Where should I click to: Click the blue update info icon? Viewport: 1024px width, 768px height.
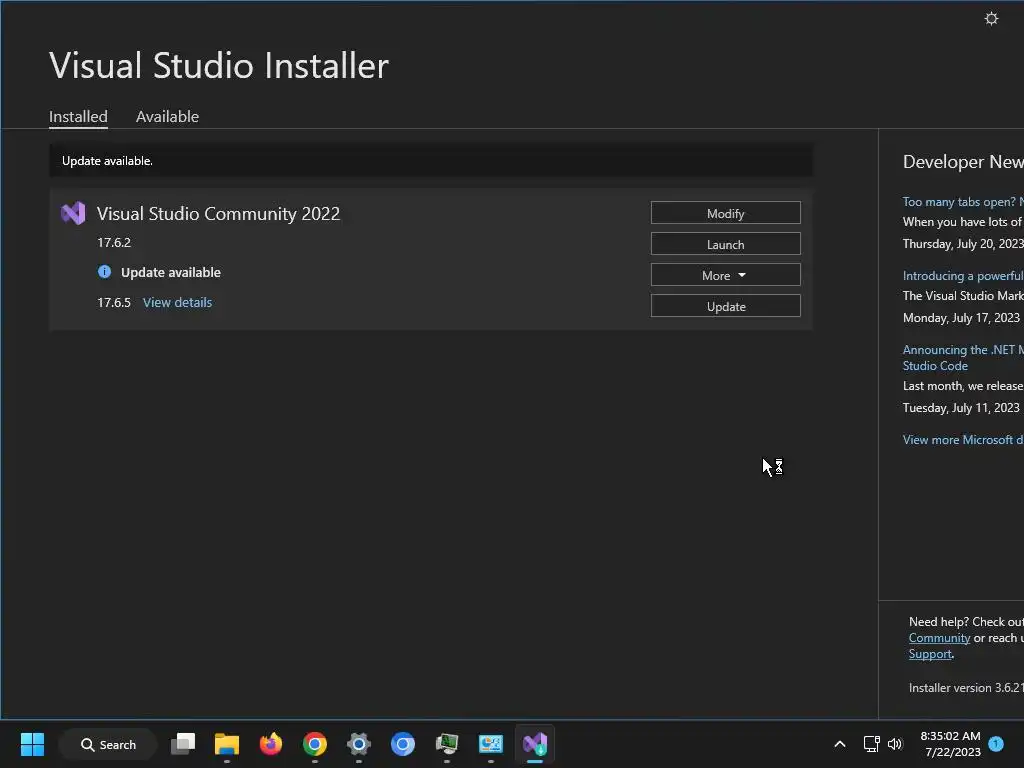pyautogui.click(x=104, y=272)
